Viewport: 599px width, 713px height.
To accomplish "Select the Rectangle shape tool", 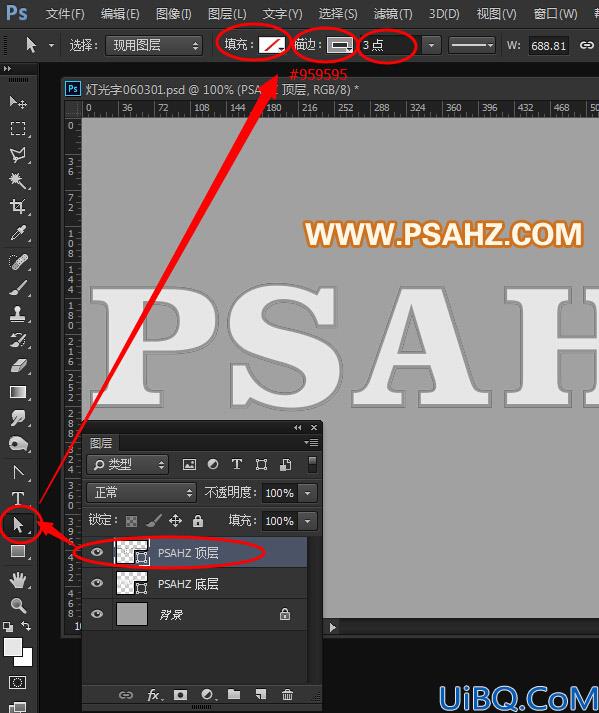I will 18,551.
